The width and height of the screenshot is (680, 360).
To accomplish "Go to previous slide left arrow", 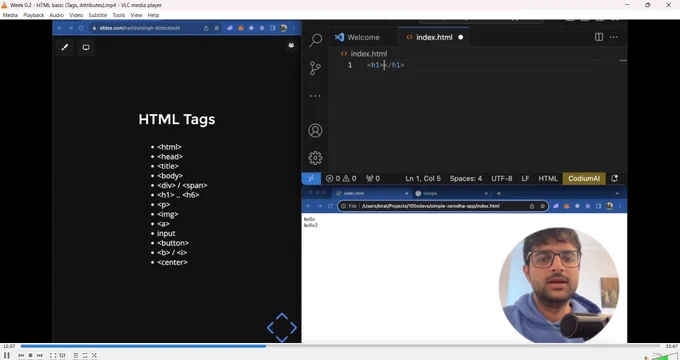I will click(270, 328).
